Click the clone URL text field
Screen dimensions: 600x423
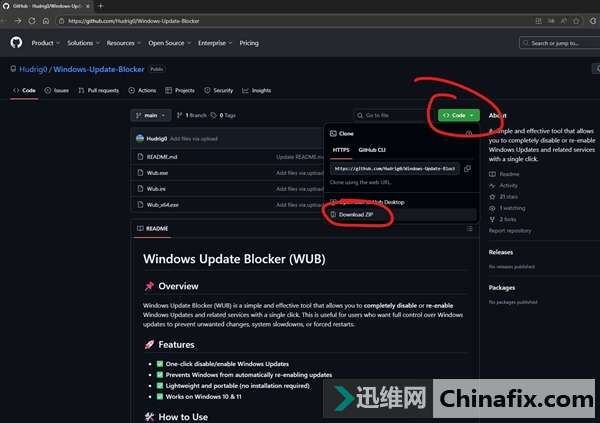click(x=395, y=168)
